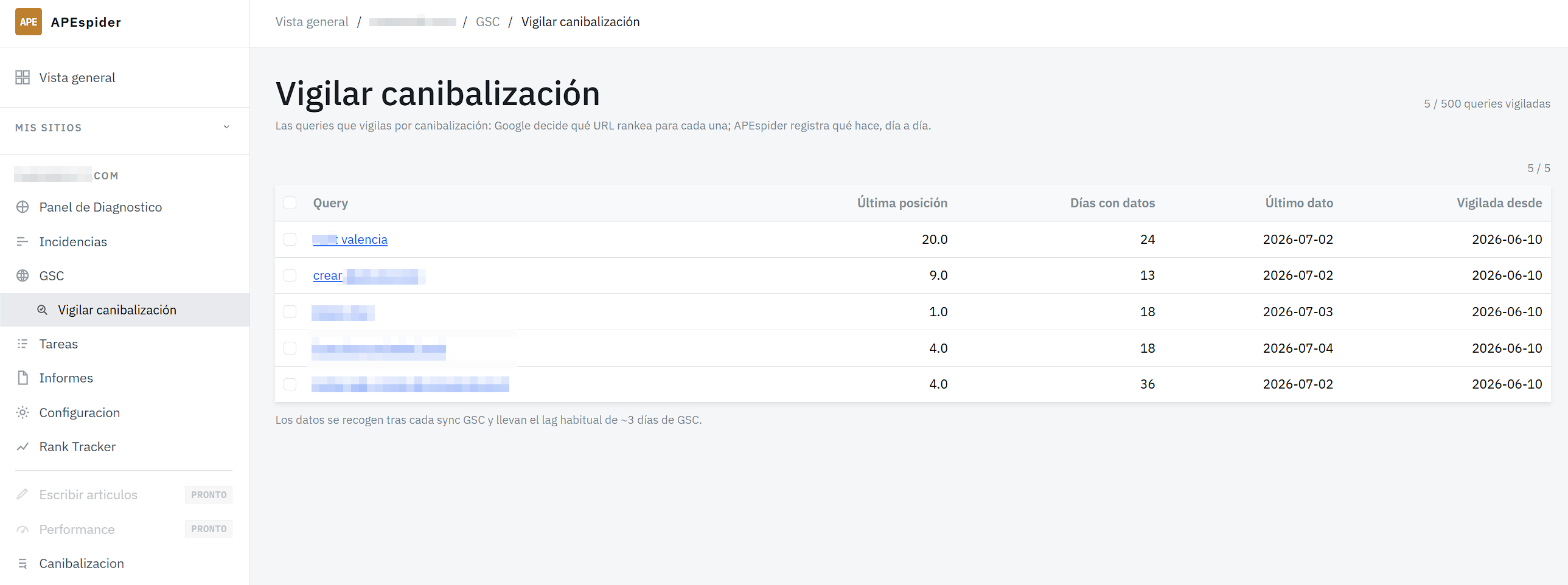Image resolution: width=1568 pixels, height=585 pixels.
Task: Click the Vigilar canibalización current breadcrumb
Action: [x=580, y=22]
